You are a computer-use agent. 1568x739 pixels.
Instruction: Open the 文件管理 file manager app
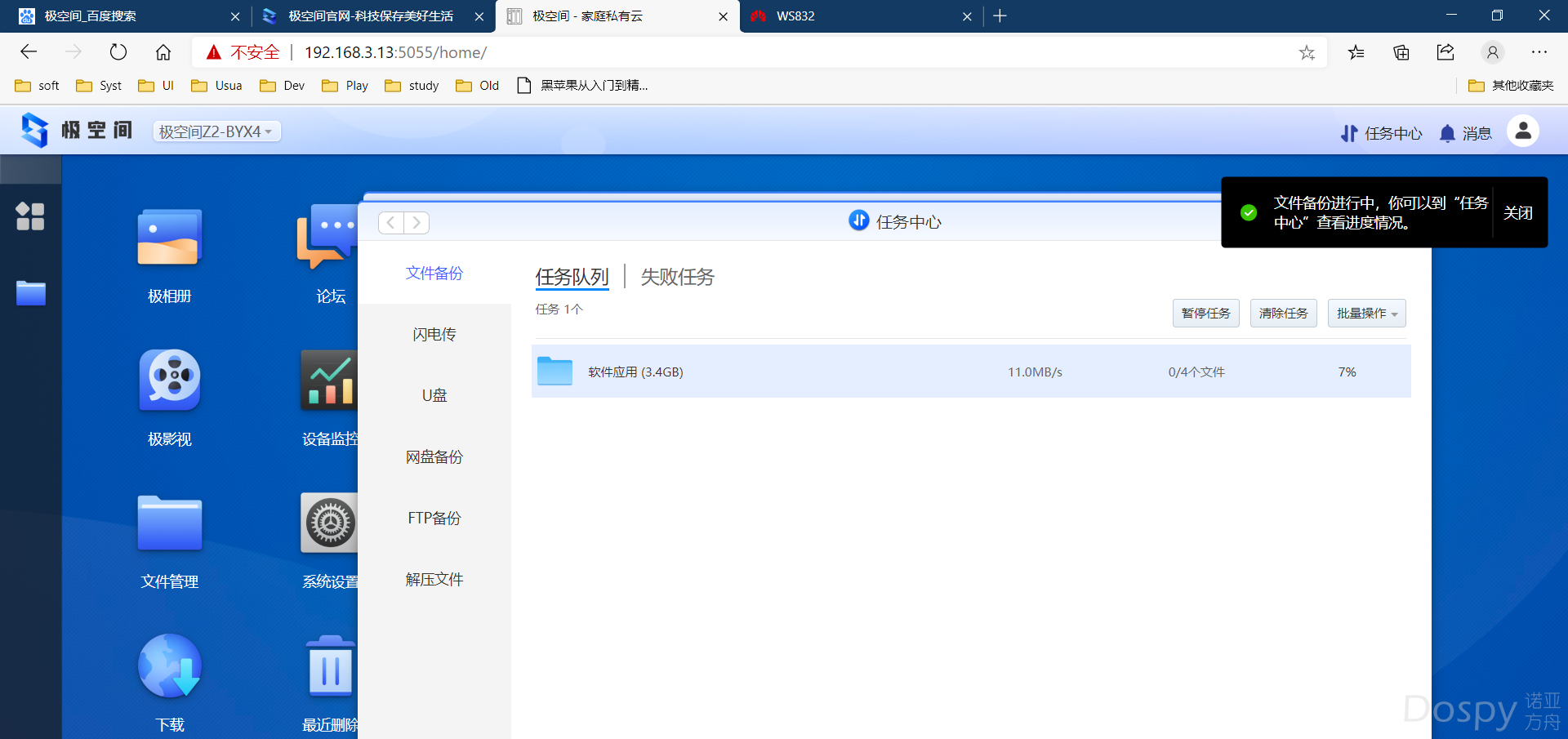(x=169, y=523)
